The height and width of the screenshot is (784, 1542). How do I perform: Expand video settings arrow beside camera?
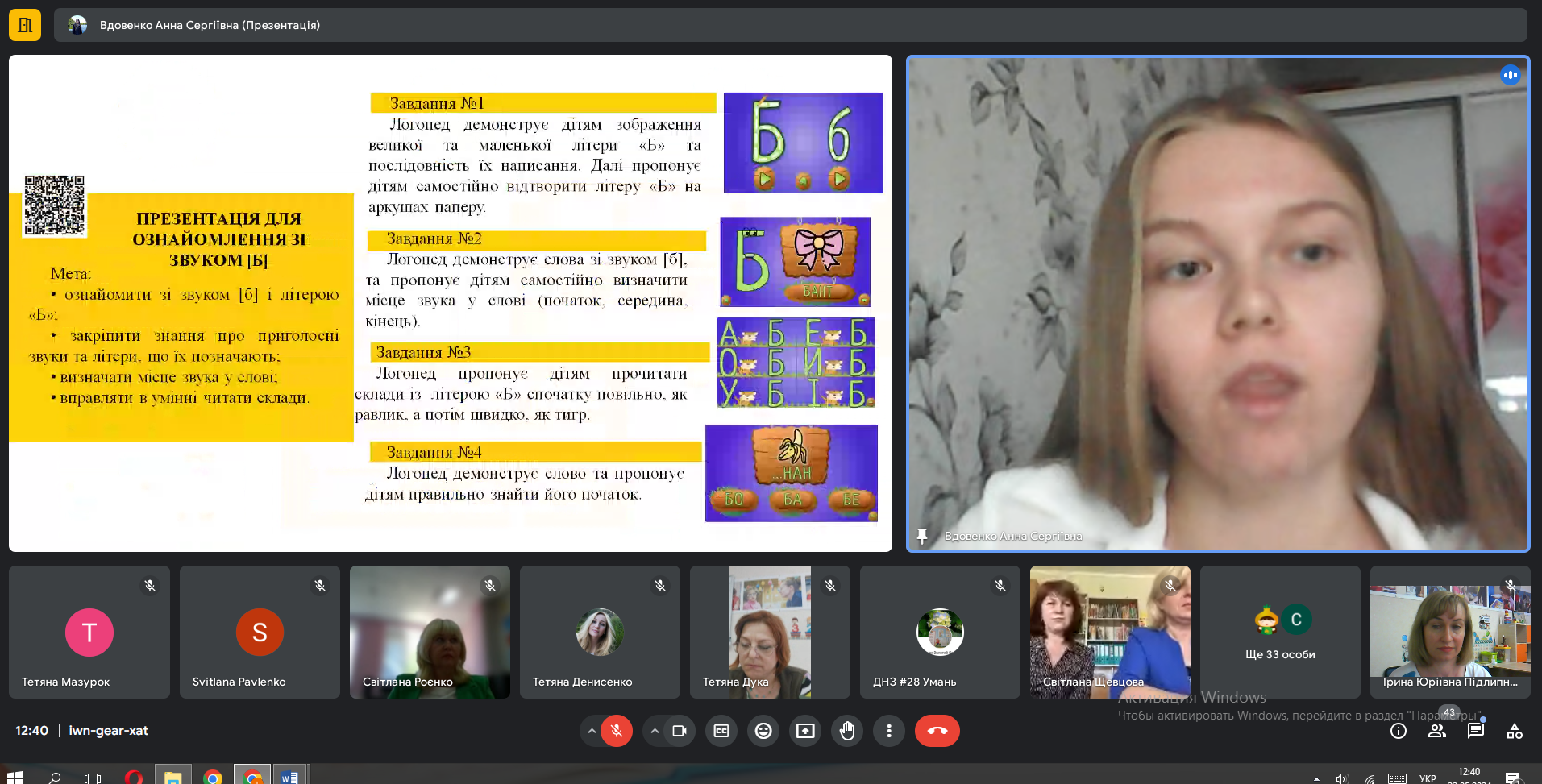pos(655,731)
